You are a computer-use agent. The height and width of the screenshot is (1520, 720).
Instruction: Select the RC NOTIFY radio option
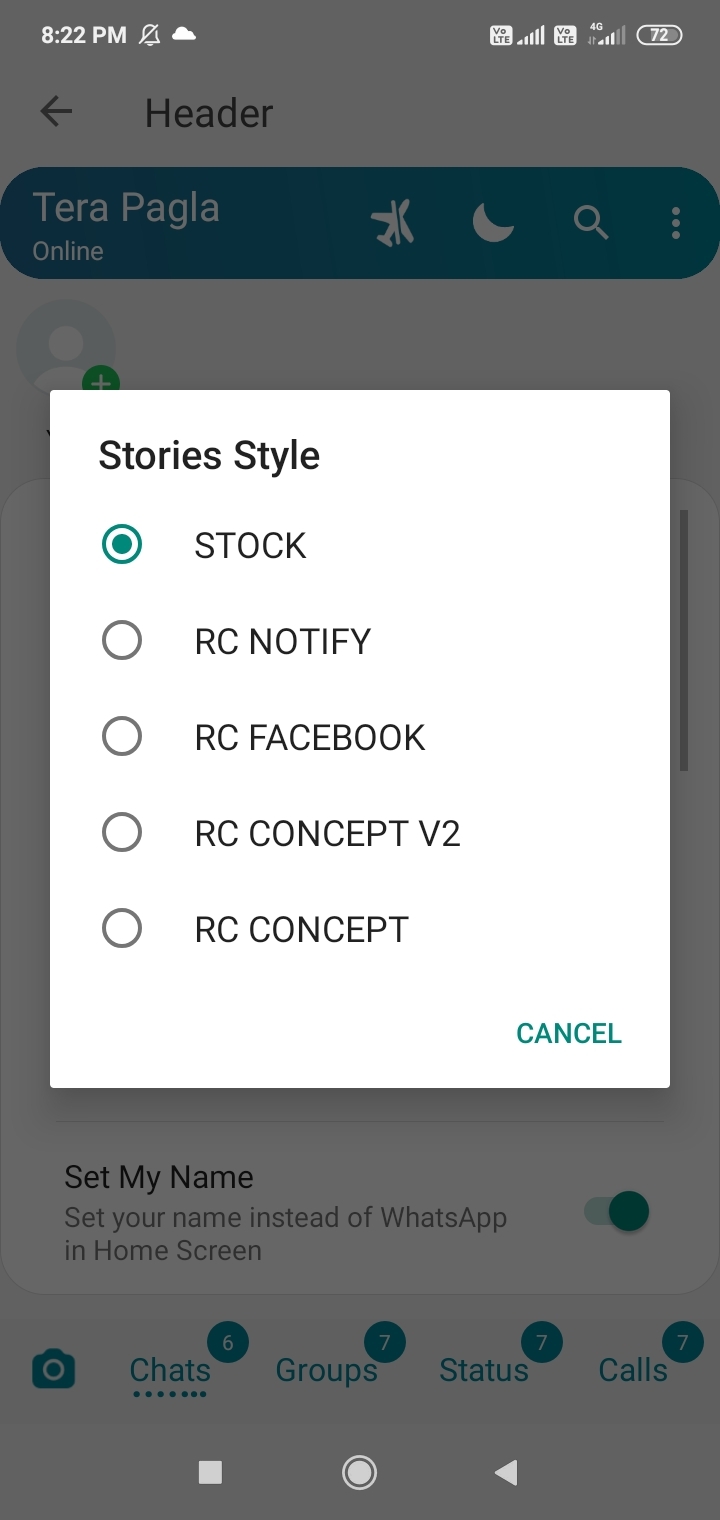pyautogui.click(x=360, y=641)
